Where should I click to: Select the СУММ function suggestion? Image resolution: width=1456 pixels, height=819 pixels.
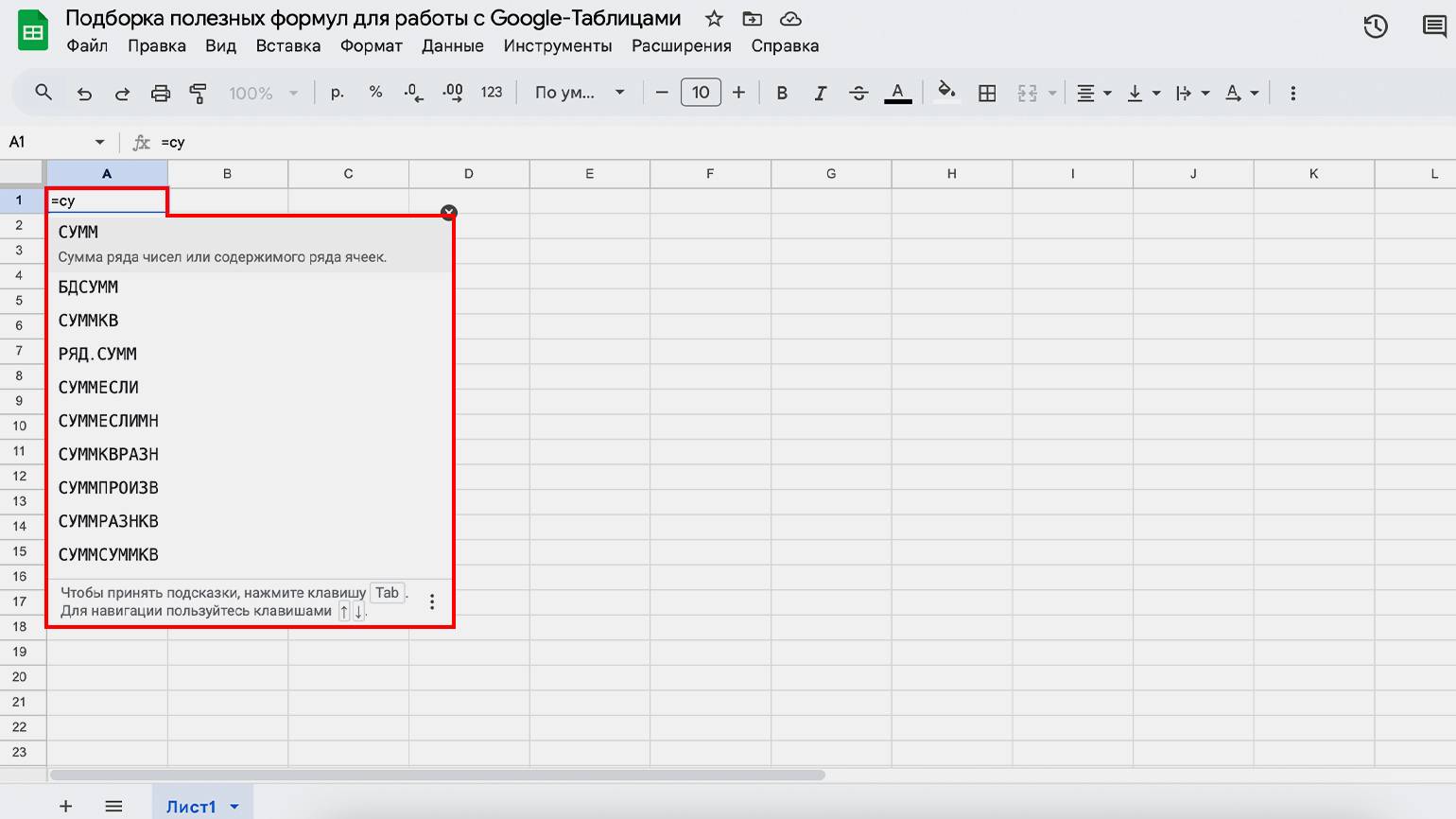[x=251, y=243]
